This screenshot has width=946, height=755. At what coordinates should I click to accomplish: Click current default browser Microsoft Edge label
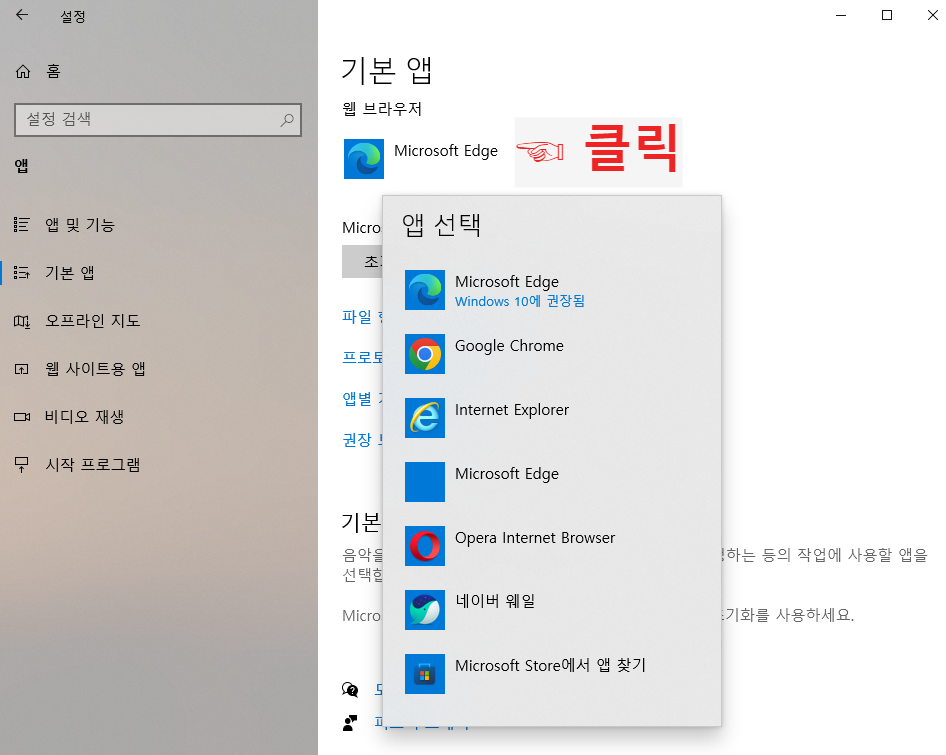click(x=446, y=151)
